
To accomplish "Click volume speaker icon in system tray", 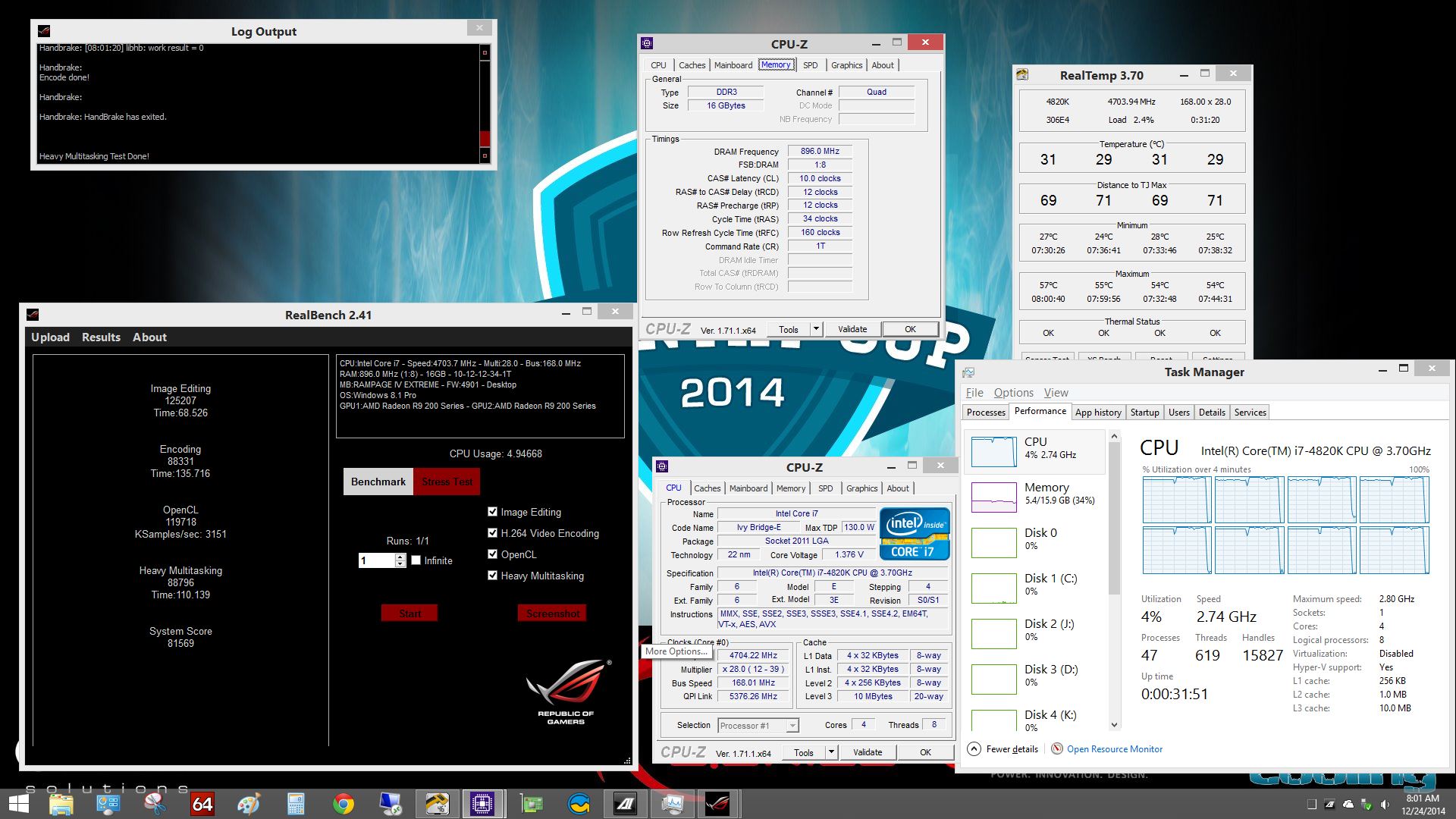I will pos(1385,804).
